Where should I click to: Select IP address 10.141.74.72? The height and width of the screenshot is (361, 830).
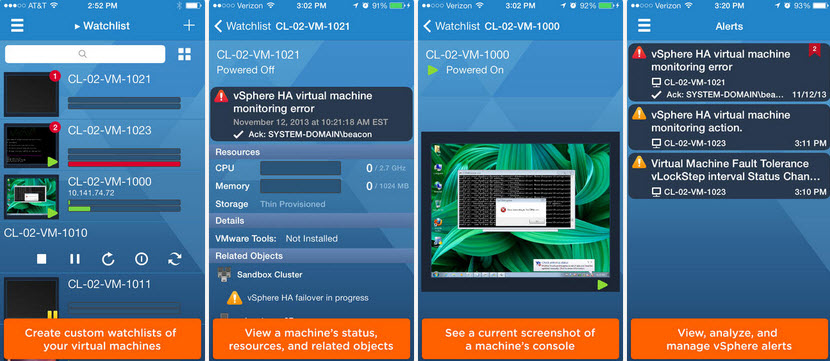point(91,193)
